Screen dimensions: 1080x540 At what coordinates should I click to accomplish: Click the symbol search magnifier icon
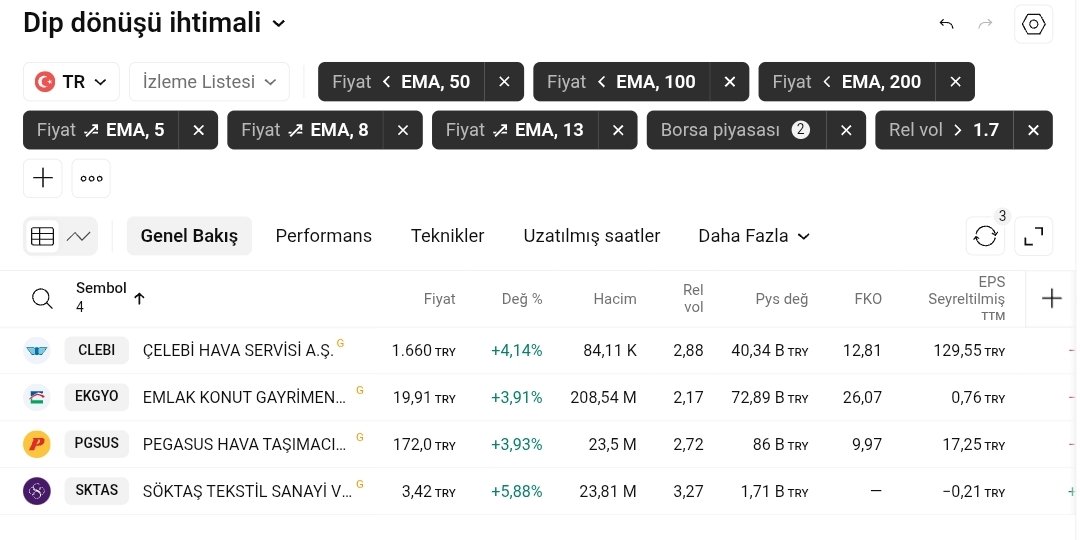click(43, 299)
